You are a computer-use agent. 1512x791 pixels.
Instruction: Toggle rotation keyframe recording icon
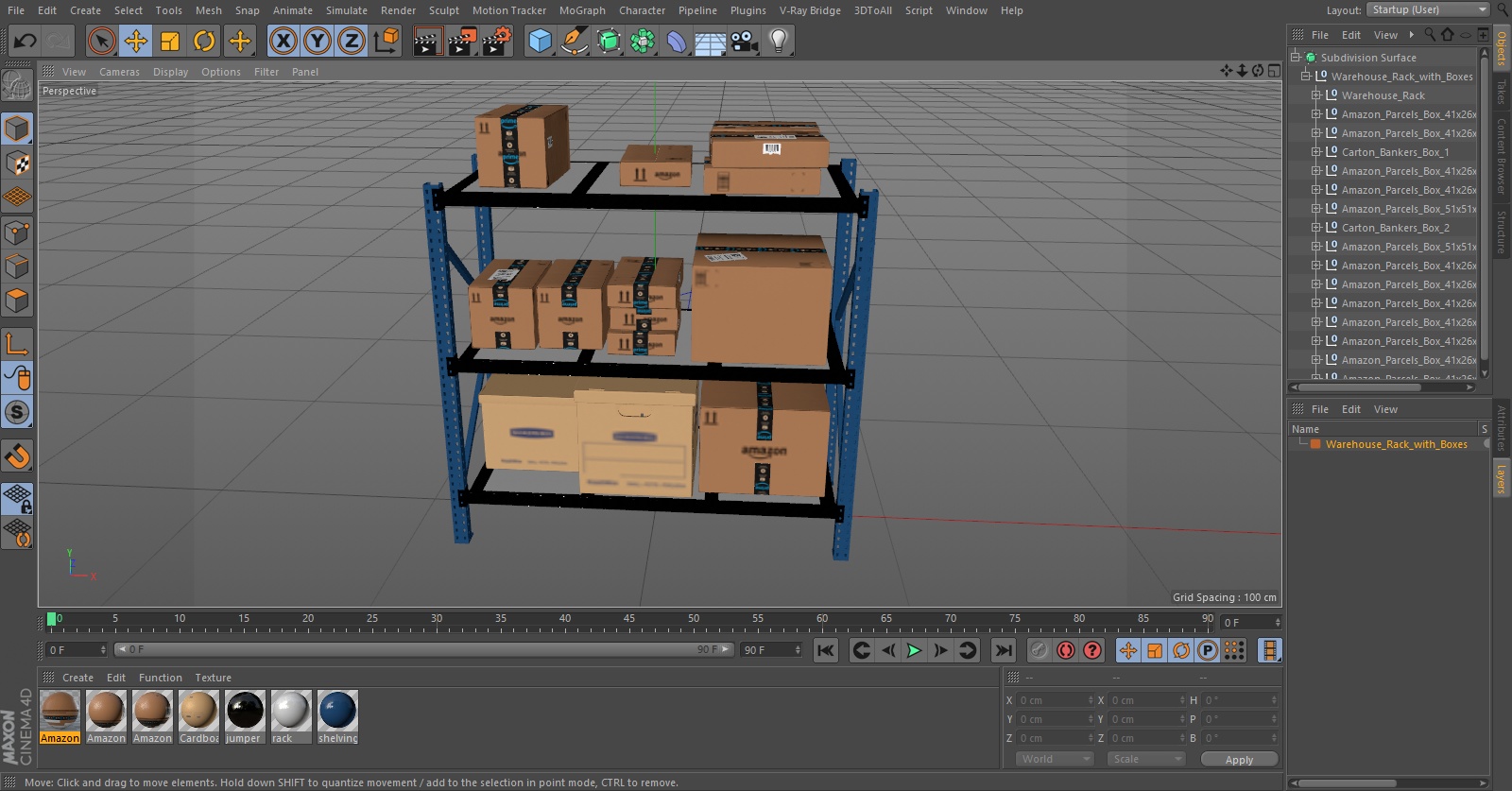coord(1181,650)
